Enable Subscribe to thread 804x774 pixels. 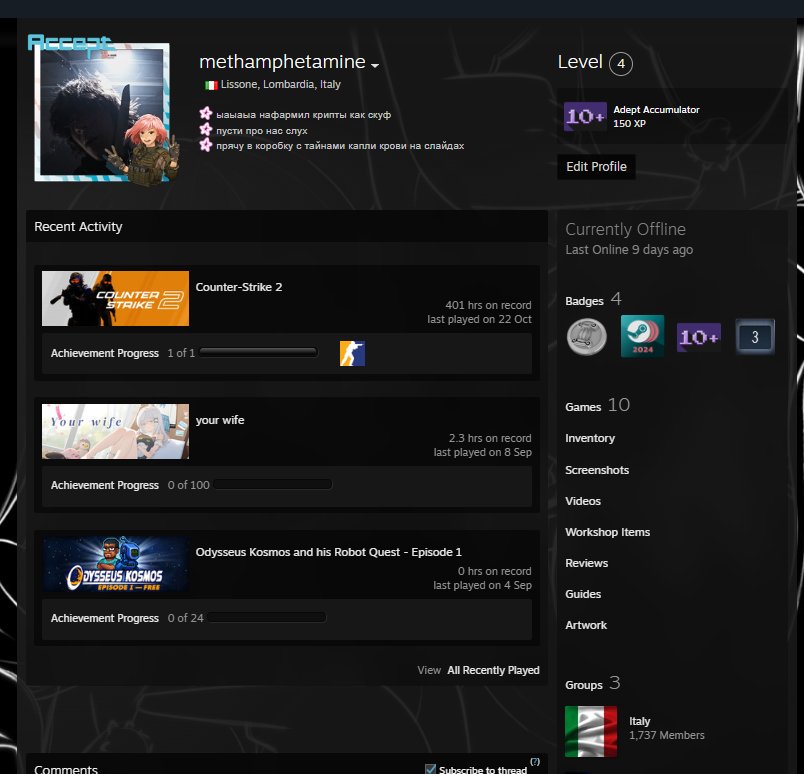431,768
